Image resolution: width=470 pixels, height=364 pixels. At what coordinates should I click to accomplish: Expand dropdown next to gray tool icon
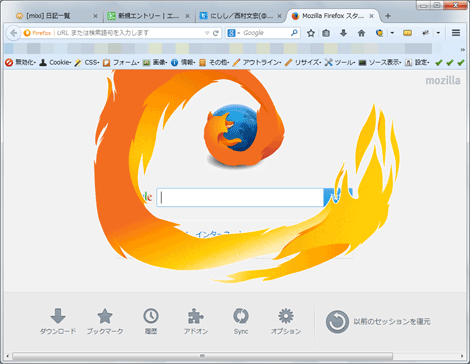(x=438, y=33)
